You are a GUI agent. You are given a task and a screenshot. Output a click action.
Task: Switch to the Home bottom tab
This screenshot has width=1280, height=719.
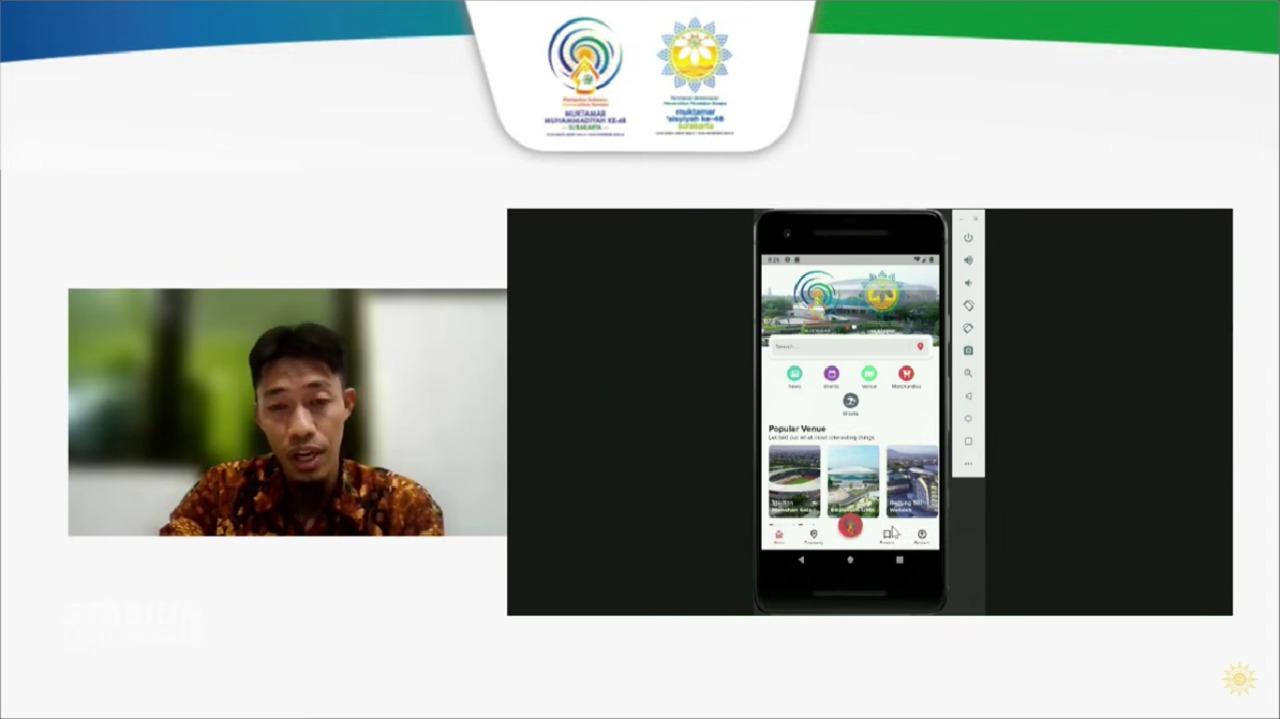778,536
